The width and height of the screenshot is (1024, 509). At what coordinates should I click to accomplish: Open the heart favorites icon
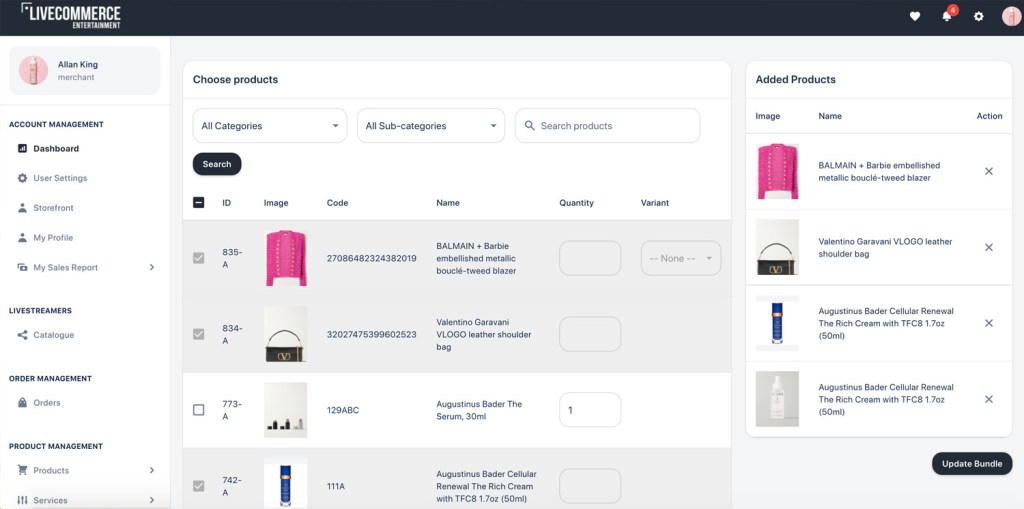tap(915, 16)
